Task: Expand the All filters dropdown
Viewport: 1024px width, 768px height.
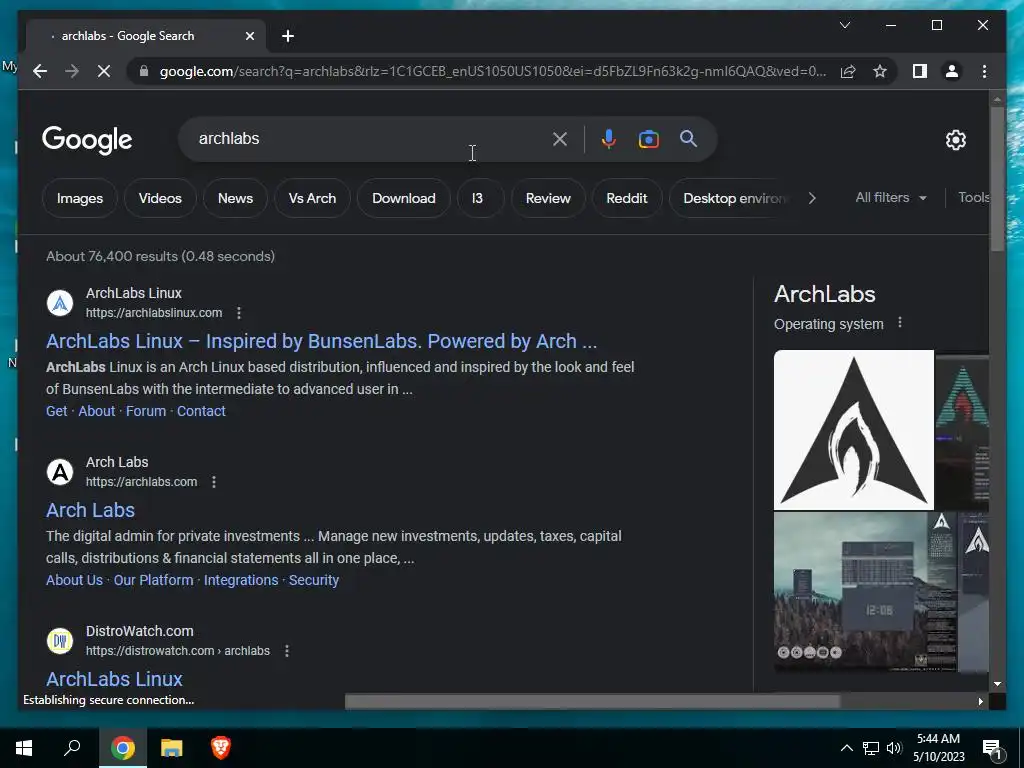Action: [891, 197]
